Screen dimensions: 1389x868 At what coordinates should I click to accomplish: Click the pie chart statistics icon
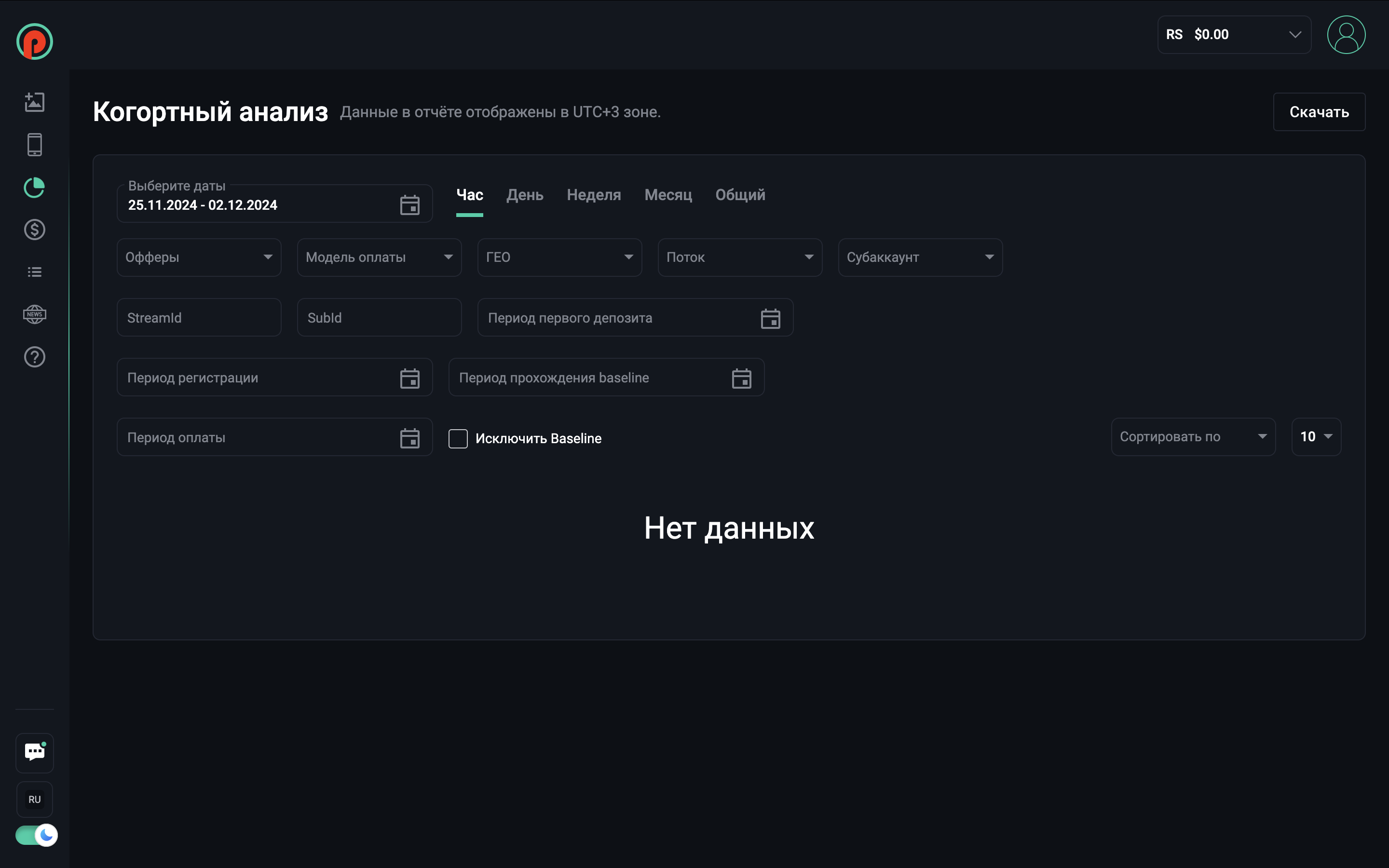pos(34,187)
